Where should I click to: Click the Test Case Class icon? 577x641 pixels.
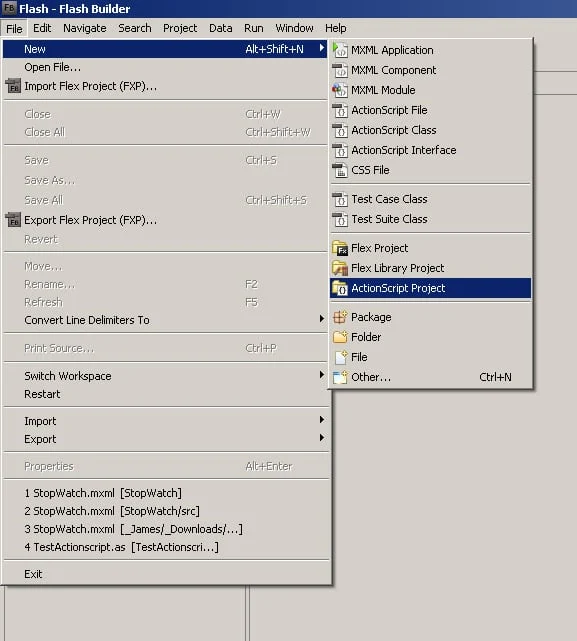coord(340,199)
